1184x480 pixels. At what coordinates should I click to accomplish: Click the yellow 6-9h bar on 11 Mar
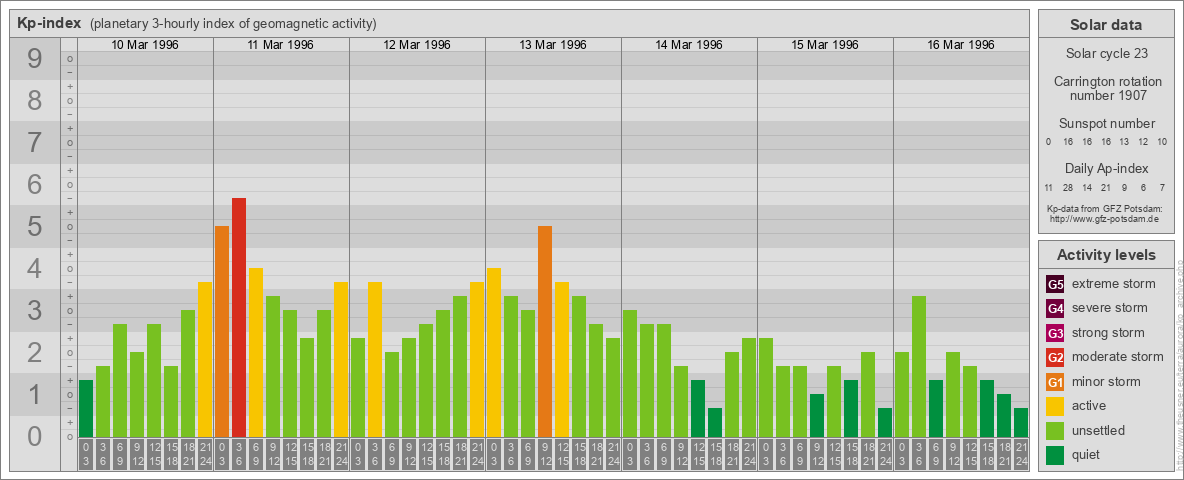[256, 352]
